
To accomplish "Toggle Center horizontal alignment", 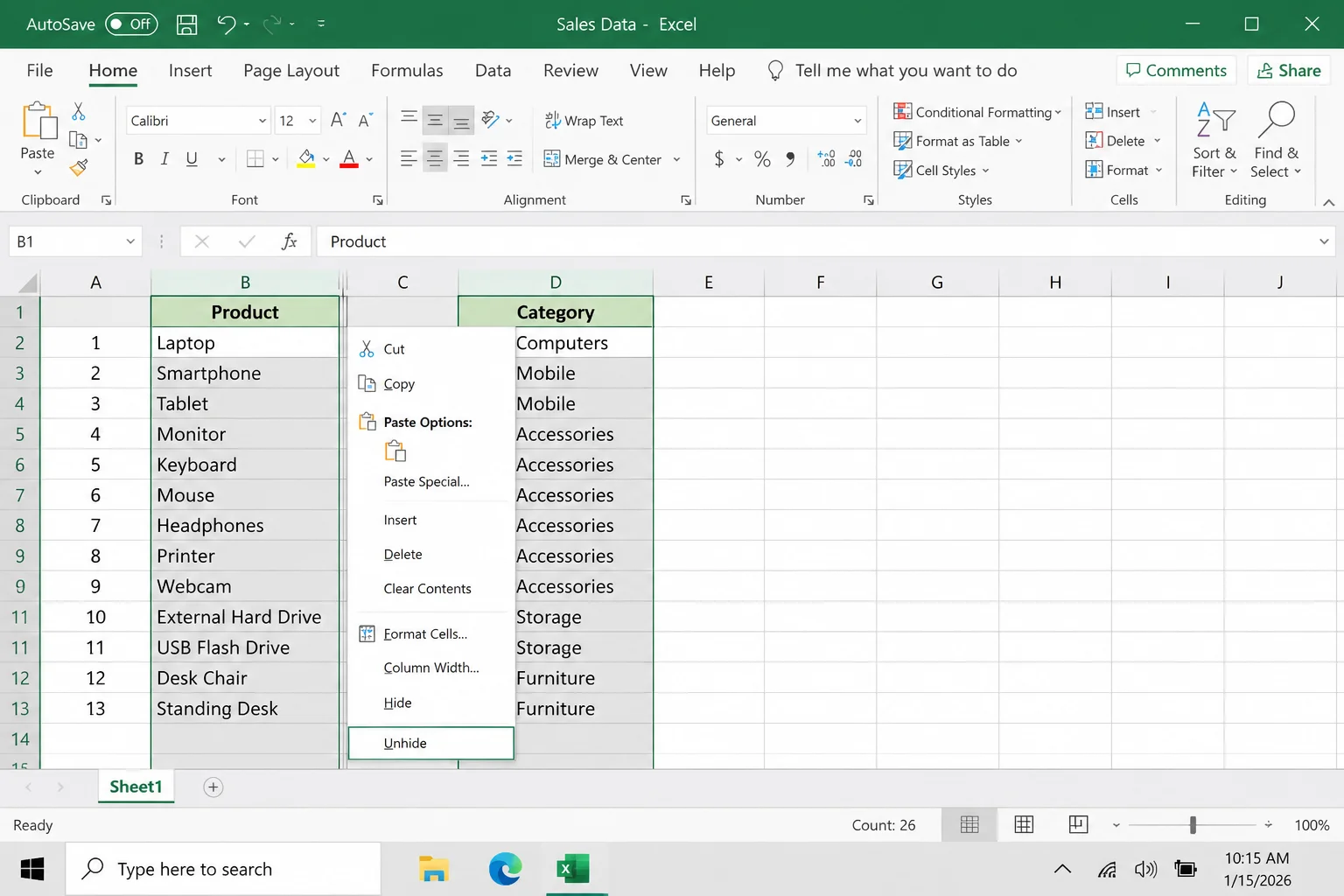I will coord(435,158).
